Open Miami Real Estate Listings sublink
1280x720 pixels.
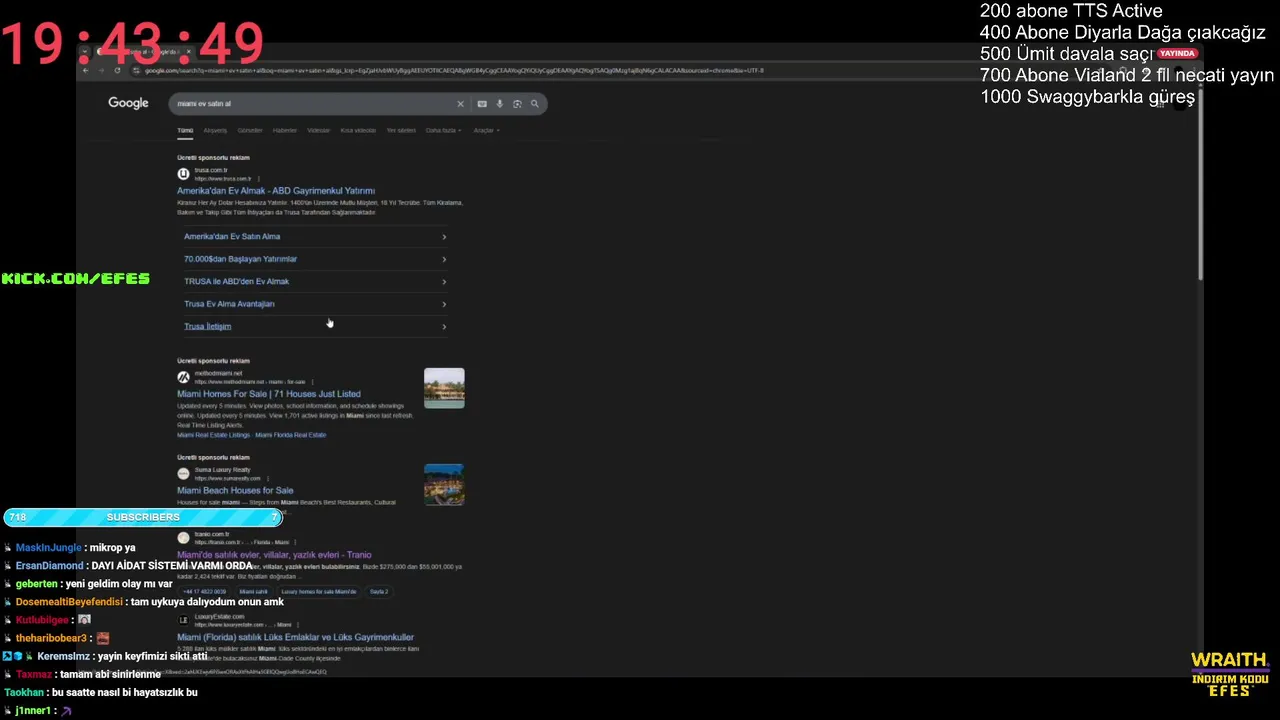pyautogui.click(x=213, y=435)
